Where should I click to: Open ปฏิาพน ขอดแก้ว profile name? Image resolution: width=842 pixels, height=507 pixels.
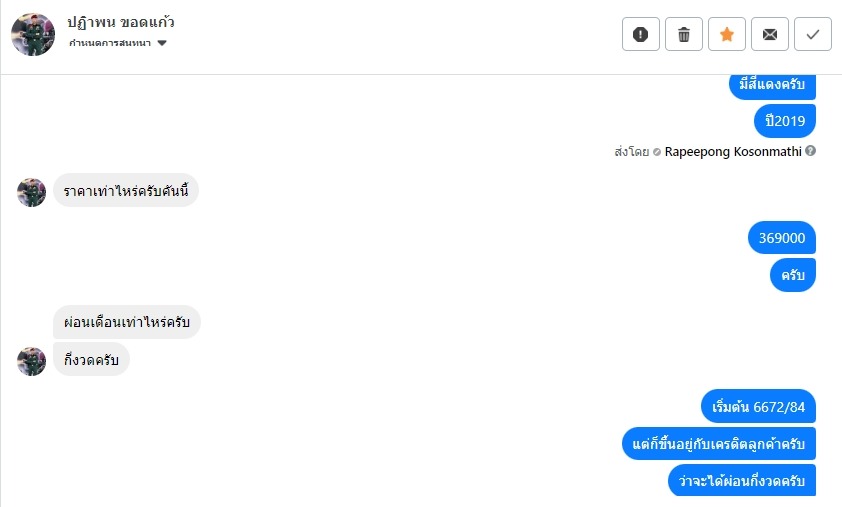click(x=121, y=22)
